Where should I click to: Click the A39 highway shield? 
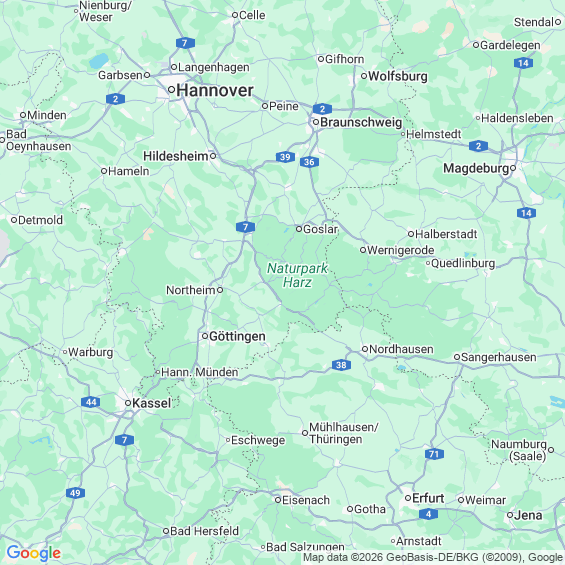pyautogui.click(x=285, y=157)
